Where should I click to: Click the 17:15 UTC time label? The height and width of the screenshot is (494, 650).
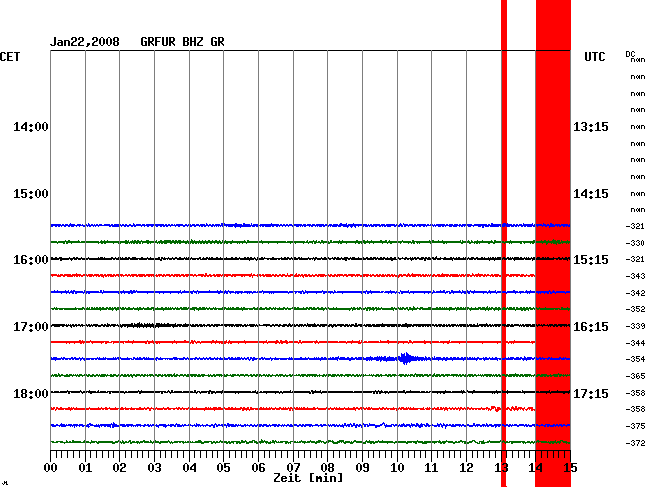click(x=591, y=393)
